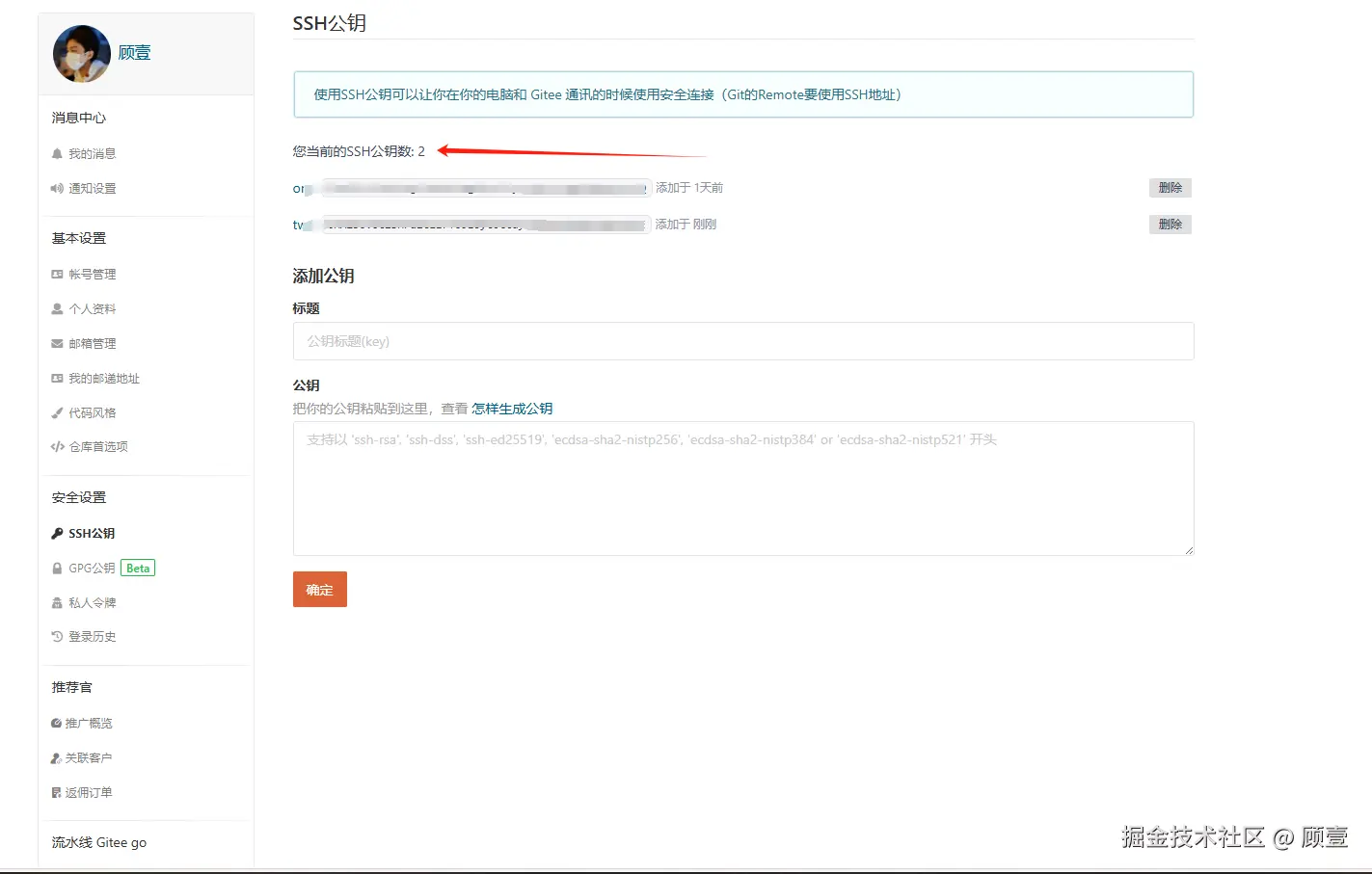Screen dimensions: 1372x874
Task: Click the 安全设置 section header
Action: [x=79, y=497]
